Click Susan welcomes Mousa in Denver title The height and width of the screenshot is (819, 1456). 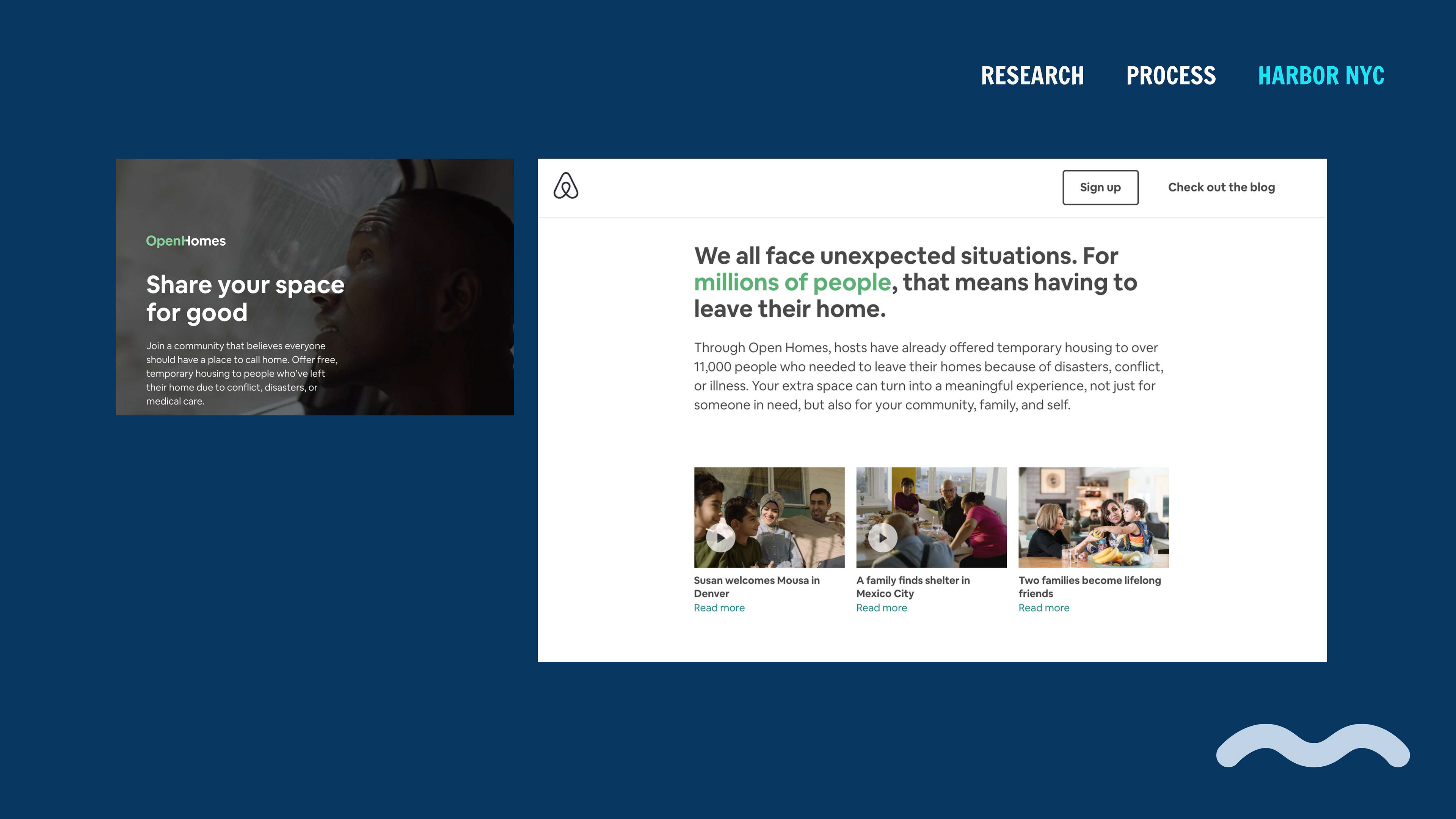(756, 587)
